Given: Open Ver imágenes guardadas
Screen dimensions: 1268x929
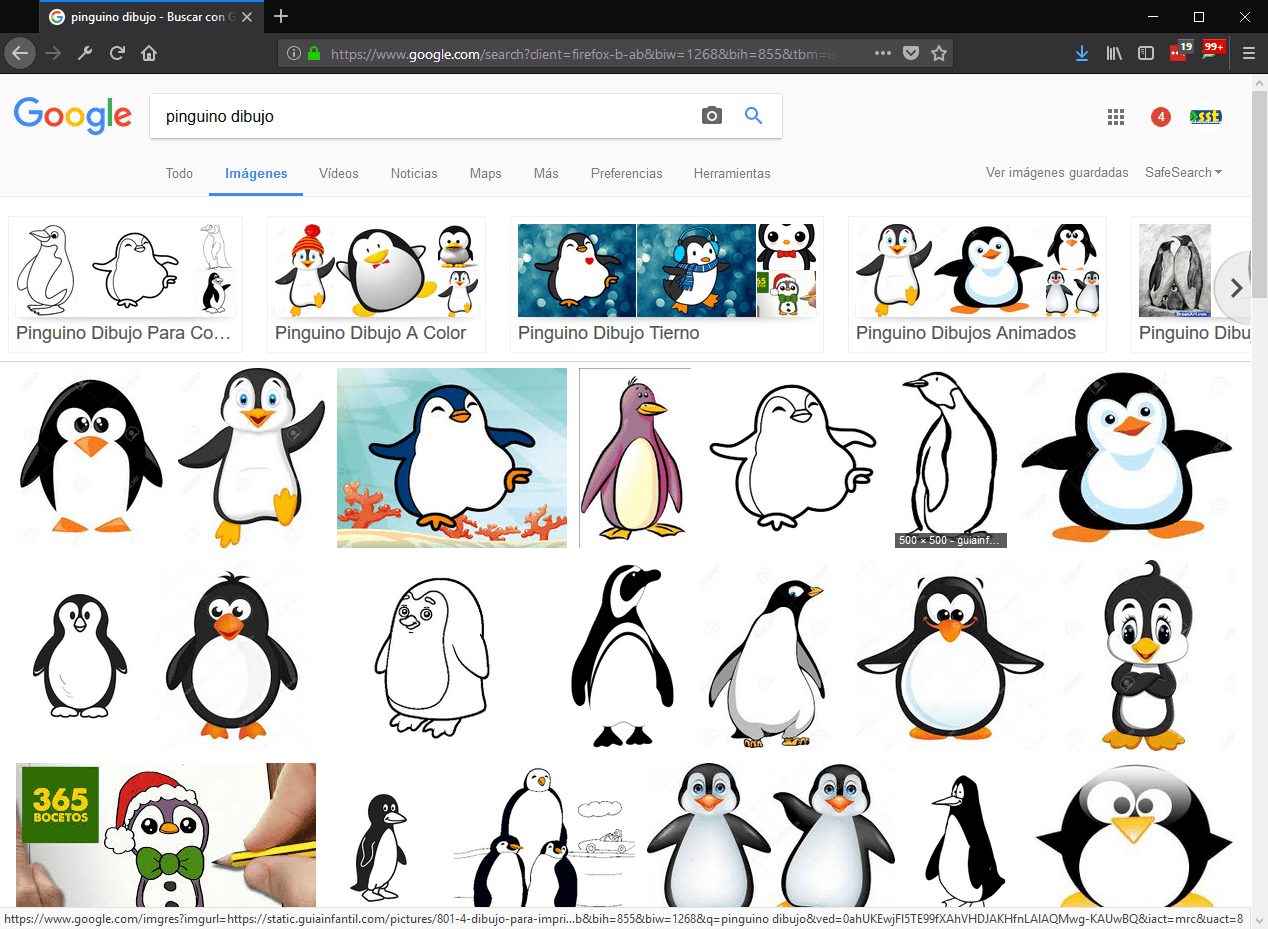Looking at the screenshot, I should tap(1057, 172).
